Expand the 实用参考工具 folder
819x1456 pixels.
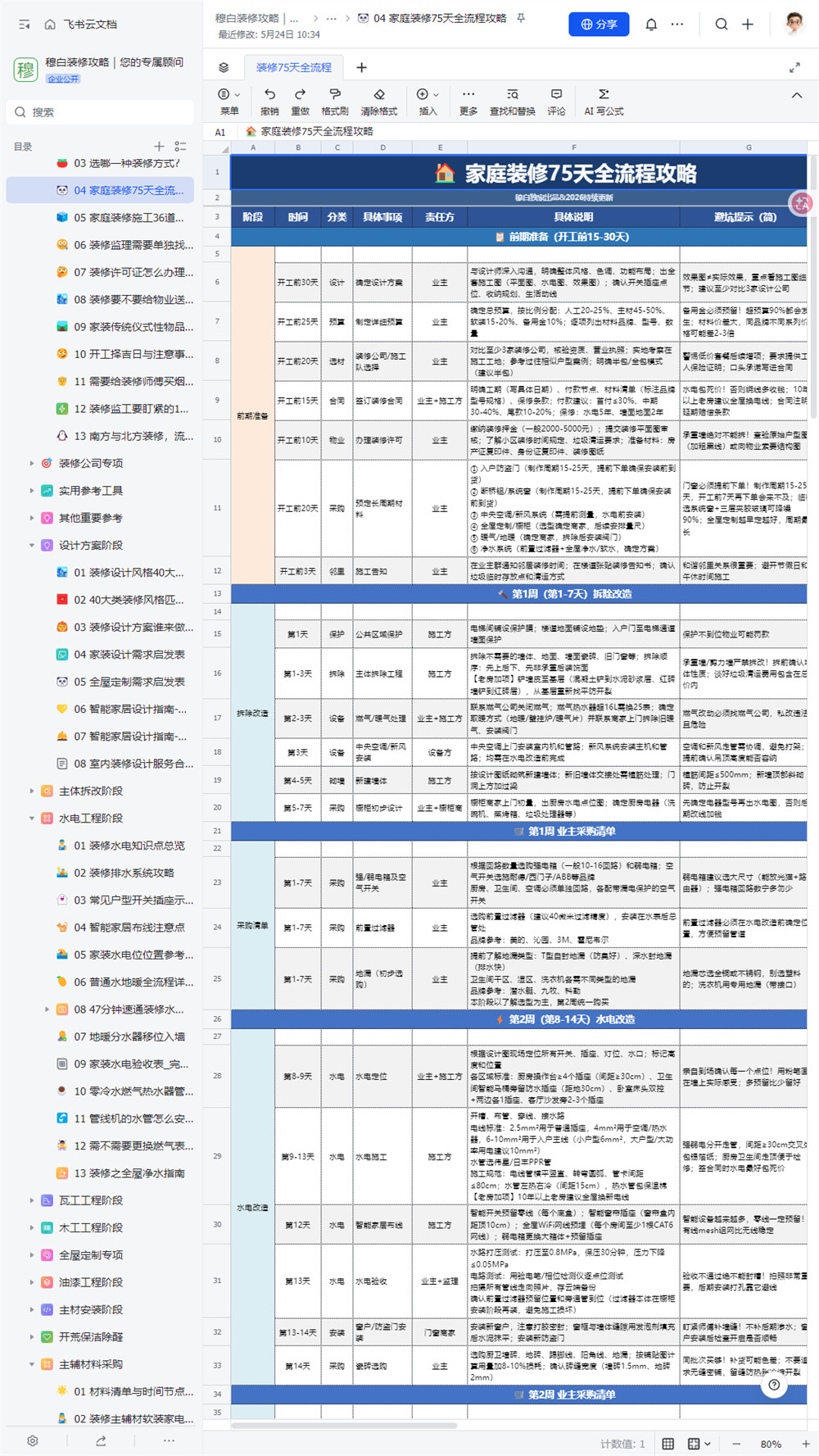click(32, 491)
